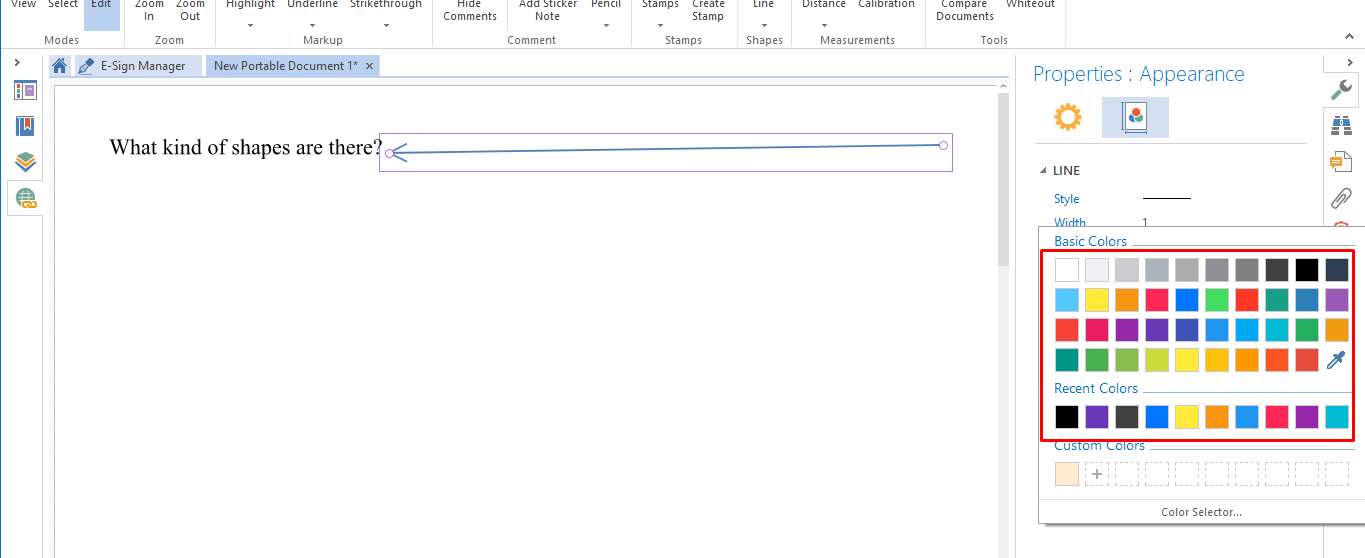Open the globe links panel icon

click(x=25, y=198)
